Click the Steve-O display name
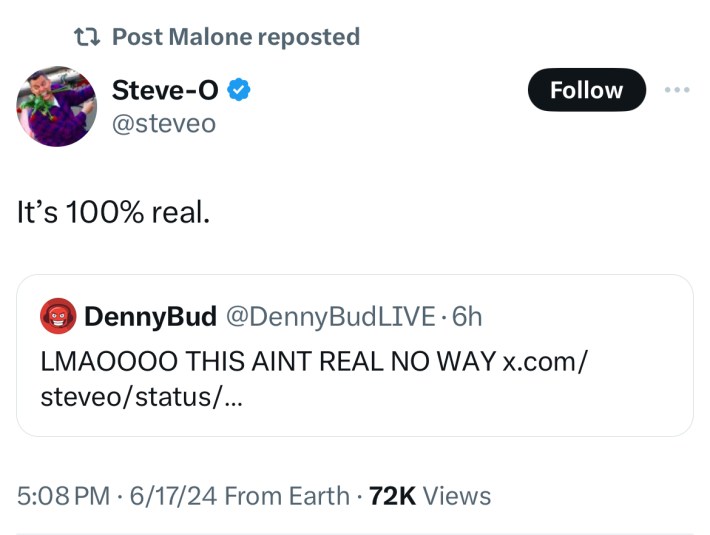710x535 pixels. coord(165,90)
